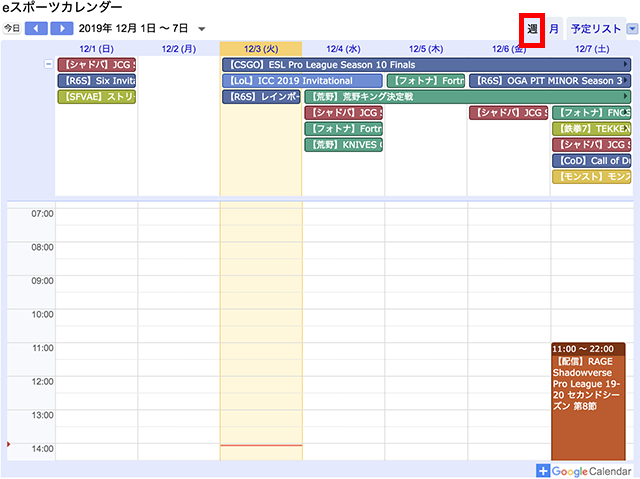Add calendar using the Google Calendar plus icon

pyautogui.click(x=543, y=471)
